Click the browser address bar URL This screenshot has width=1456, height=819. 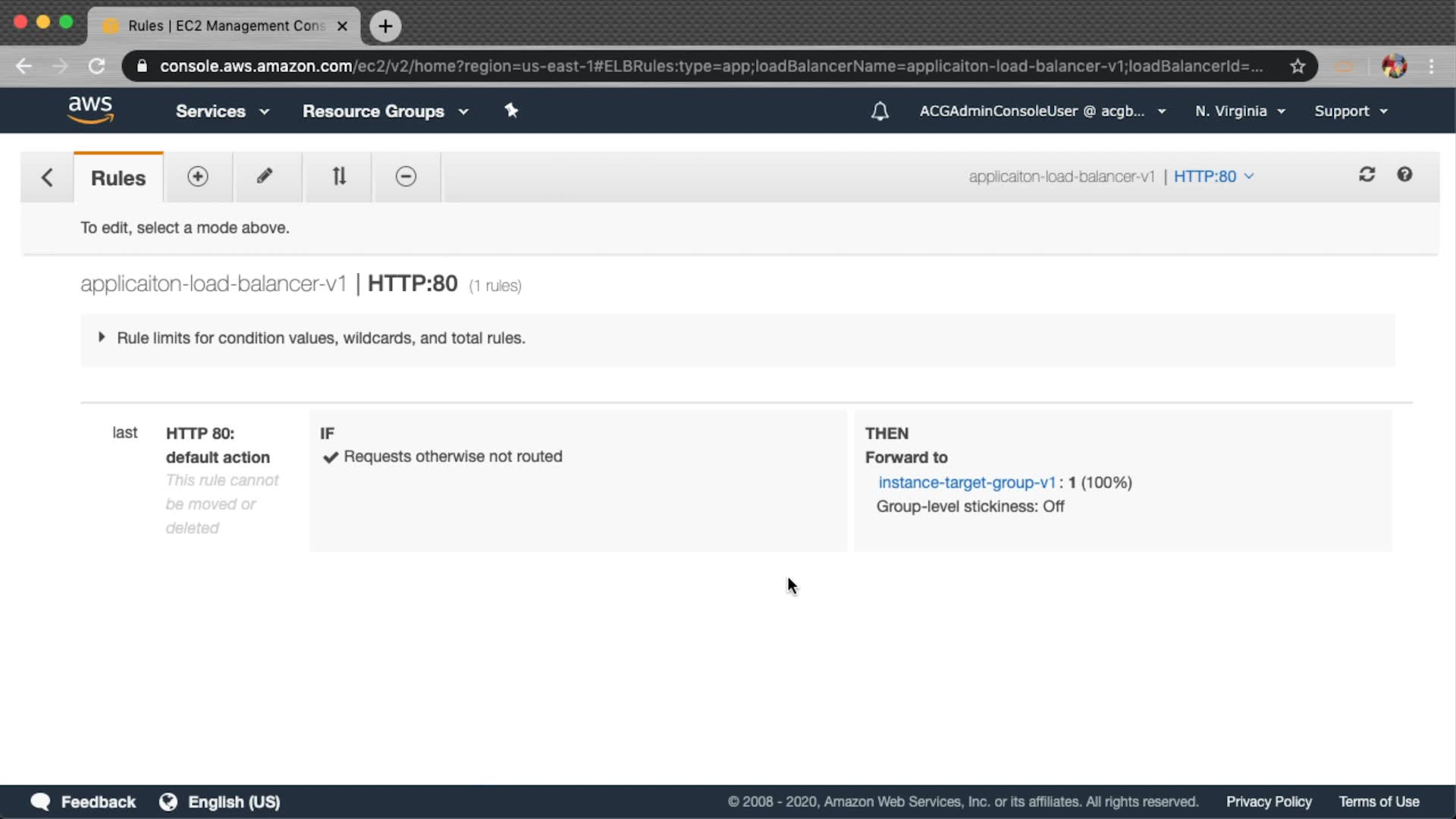[x=711, y=67]
